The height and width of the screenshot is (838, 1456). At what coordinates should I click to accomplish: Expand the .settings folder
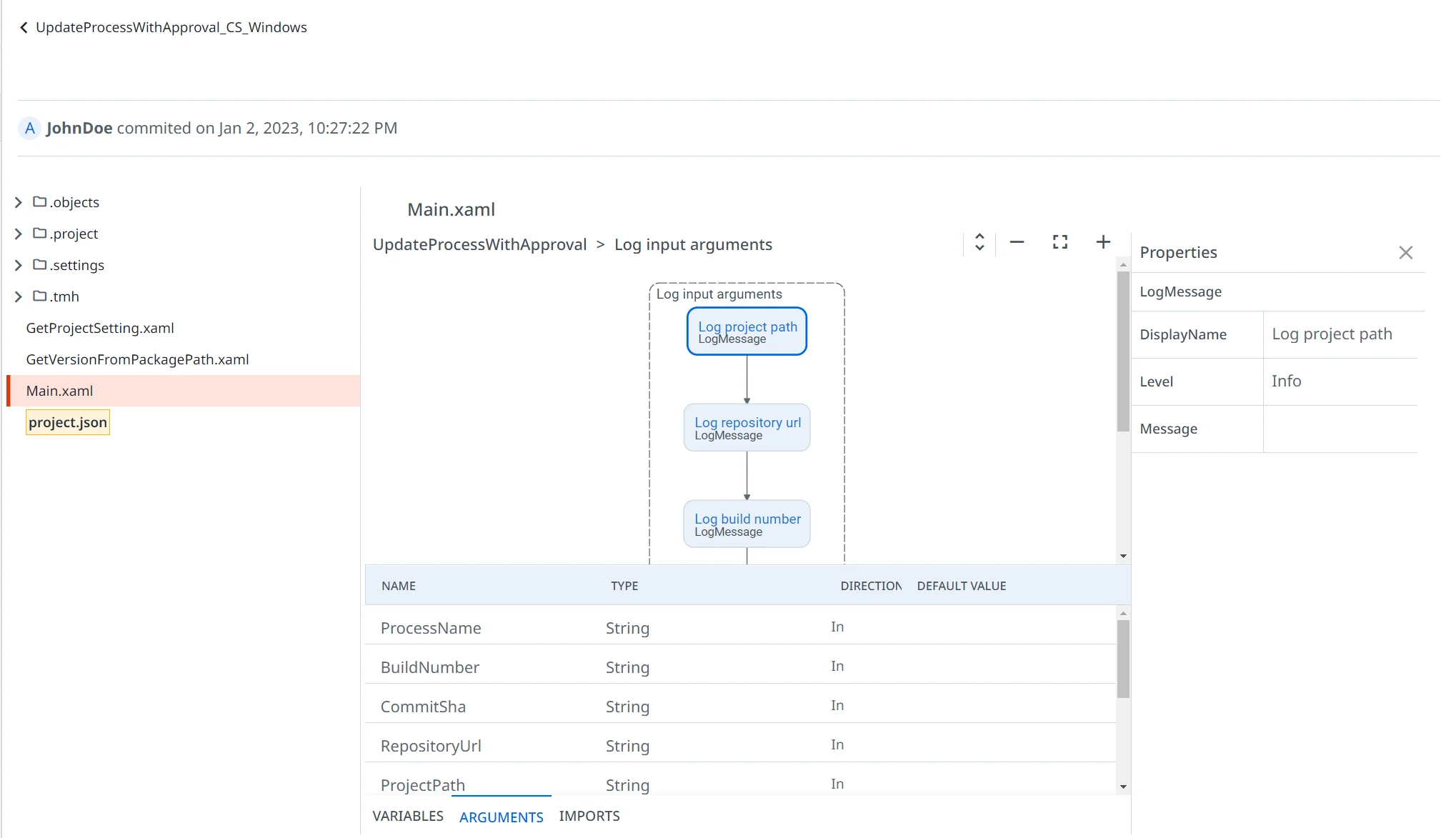18,265
